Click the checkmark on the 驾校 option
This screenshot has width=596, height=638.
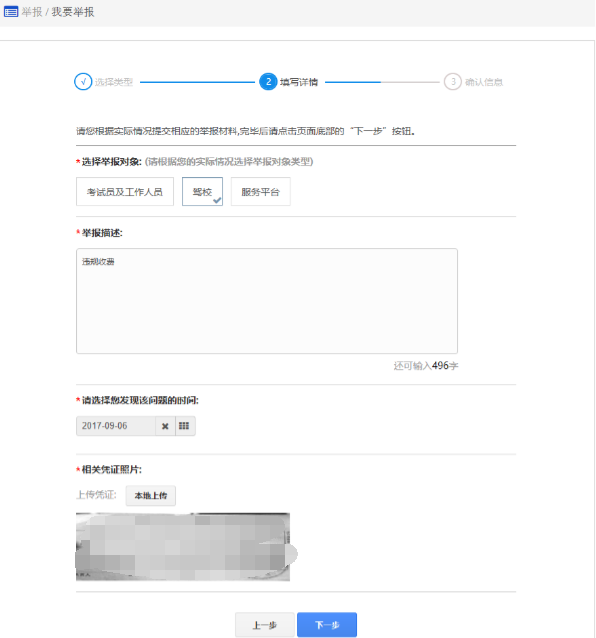pos(217,200)
